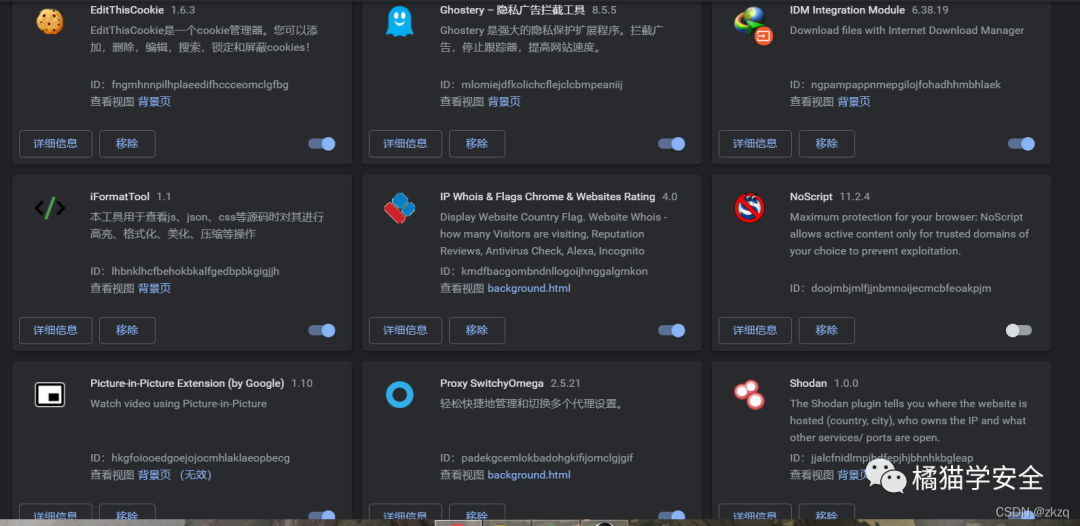Viewport: 1080px width, 526px height.
Task: Click 移除 for Ghostery
Action: (x=477, y=144)
